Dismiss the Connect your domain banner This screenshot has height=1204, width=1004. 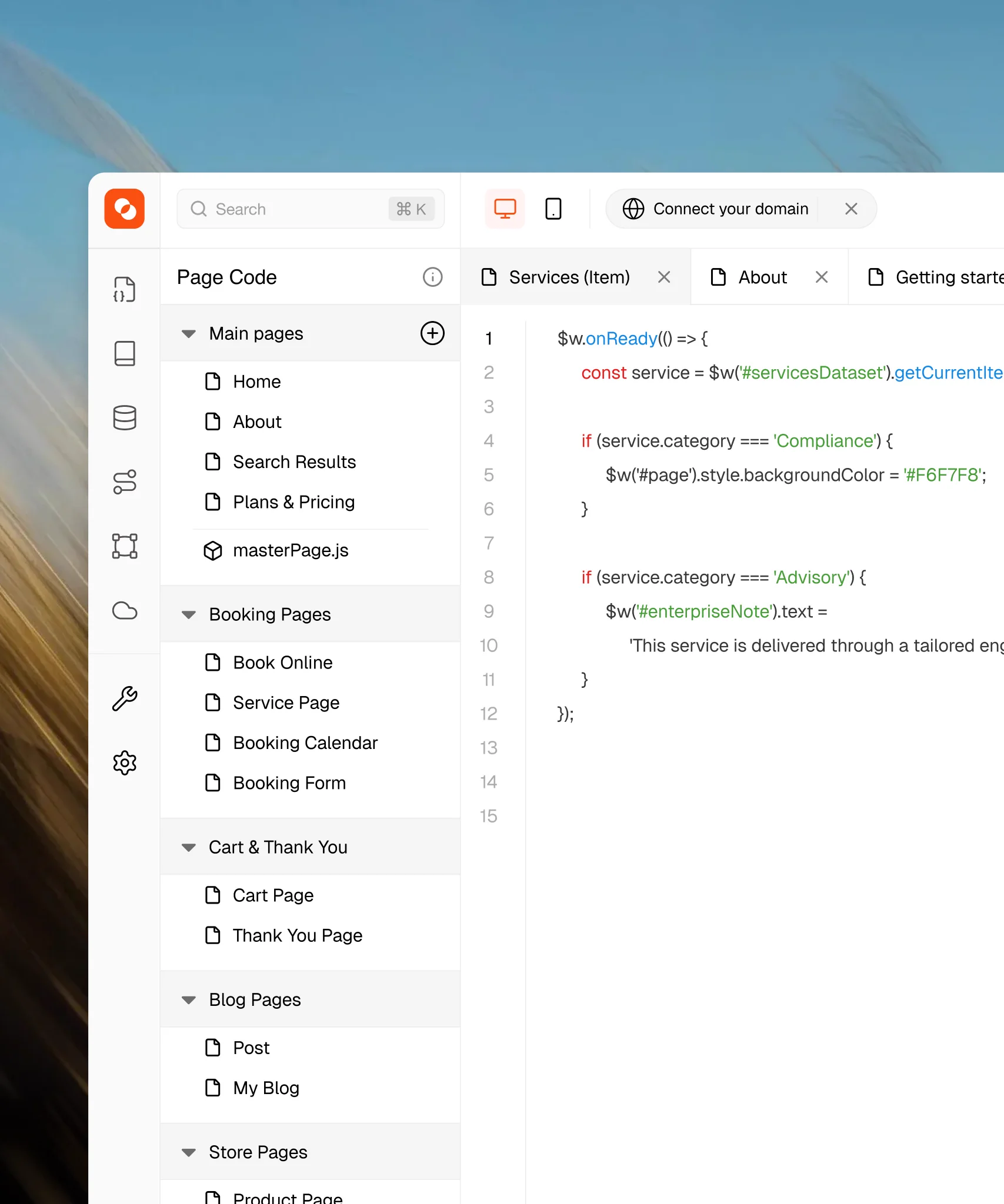point(851,209)
